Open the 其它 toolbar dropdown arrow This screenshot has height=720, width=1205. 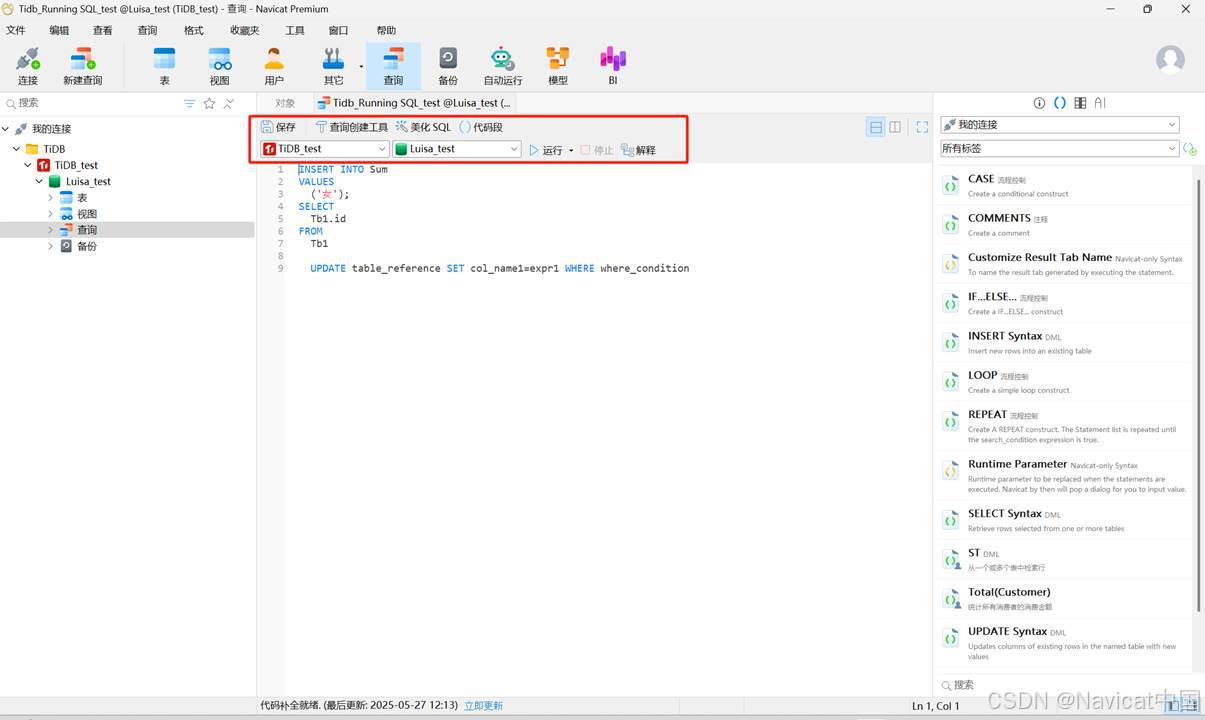tap(361, 67)
